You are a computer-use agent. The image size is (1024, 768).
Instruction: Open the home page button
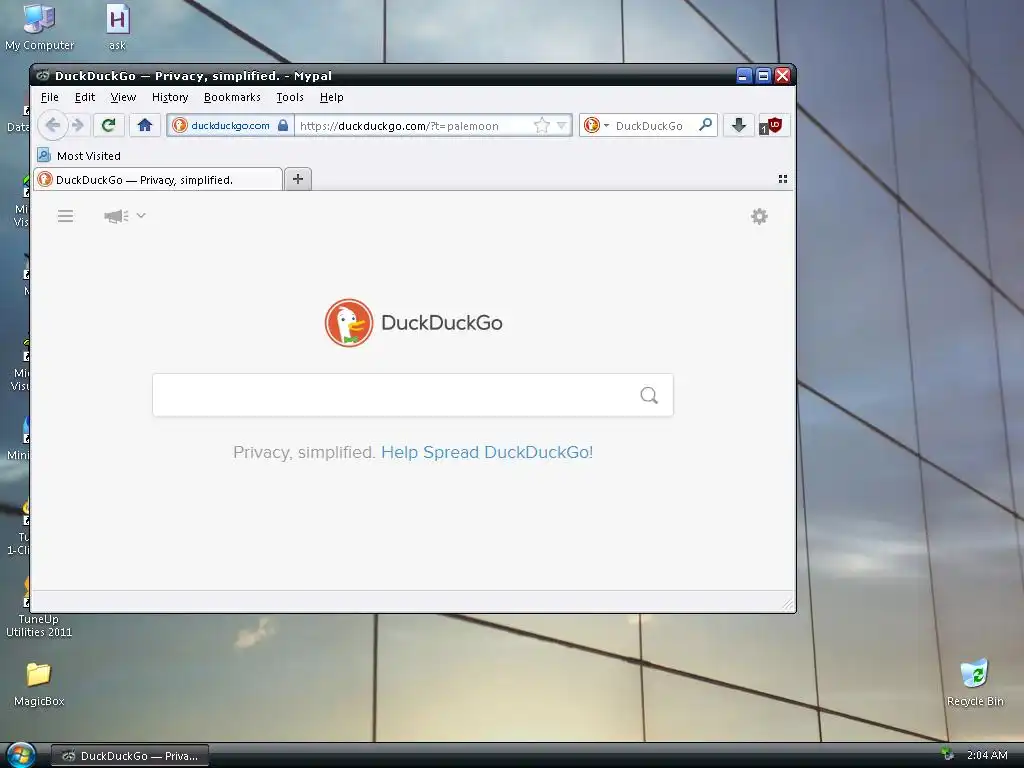tap(145, 125)
